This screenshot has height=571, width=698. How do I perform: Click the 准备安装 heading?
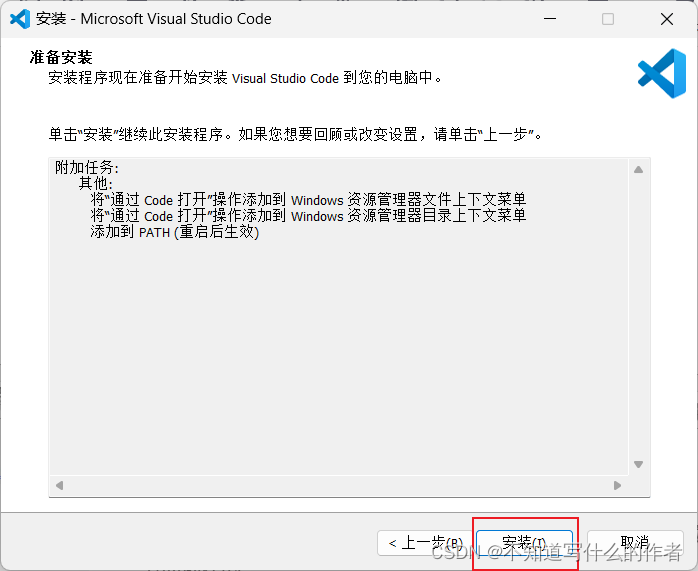pyautogui.click(x=61, y=57)
